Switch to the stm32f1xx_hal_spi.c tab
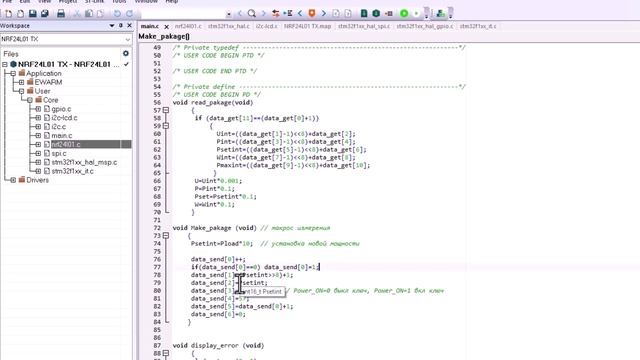 [x=364, y=26]
